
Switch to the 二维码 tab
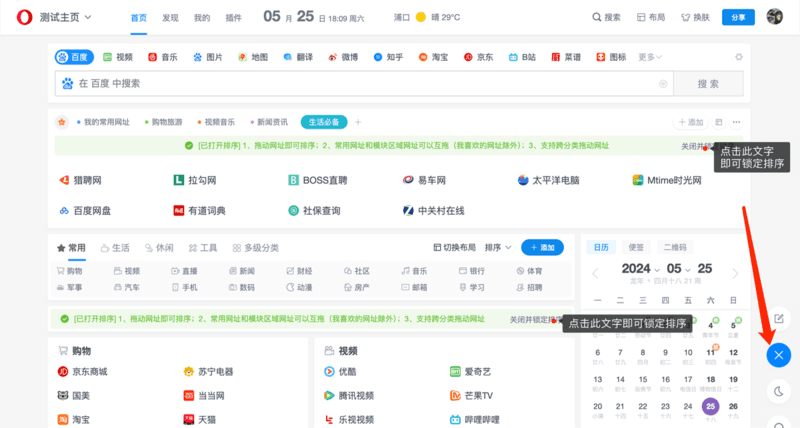click(676, 247)
